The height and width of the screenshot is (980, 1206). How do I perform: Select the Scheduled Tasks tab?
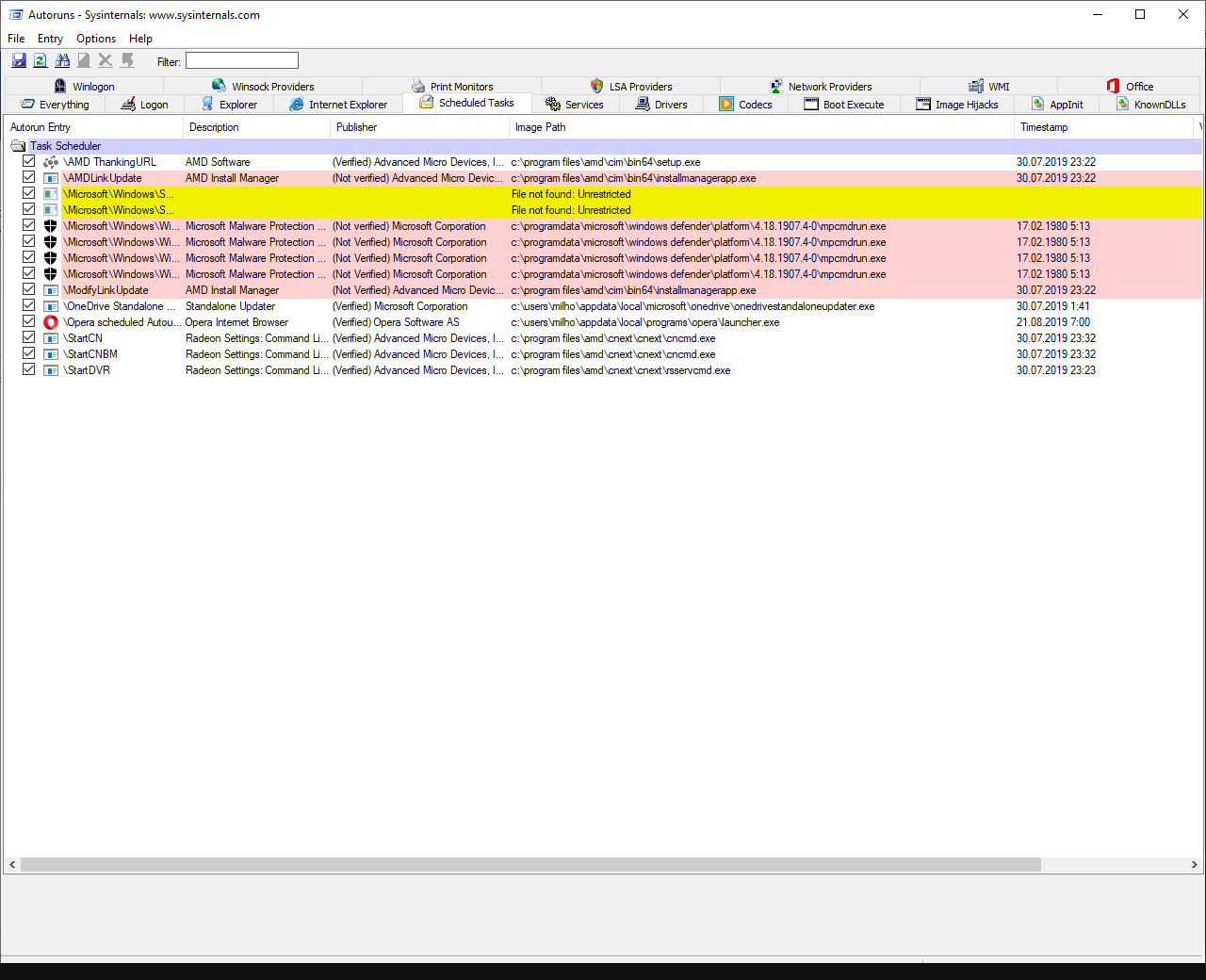[x=467, y=103]
